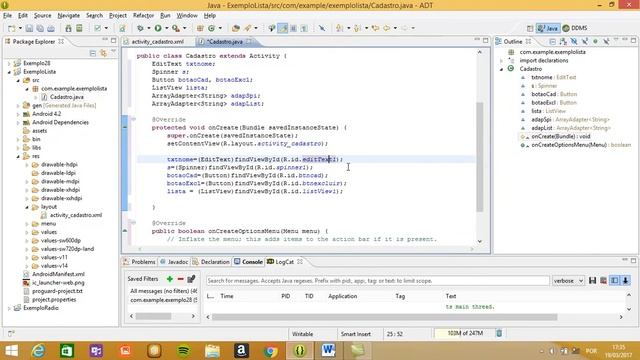640x360 pixels.
Task: Select the Java perspective button
Action: 548,28
